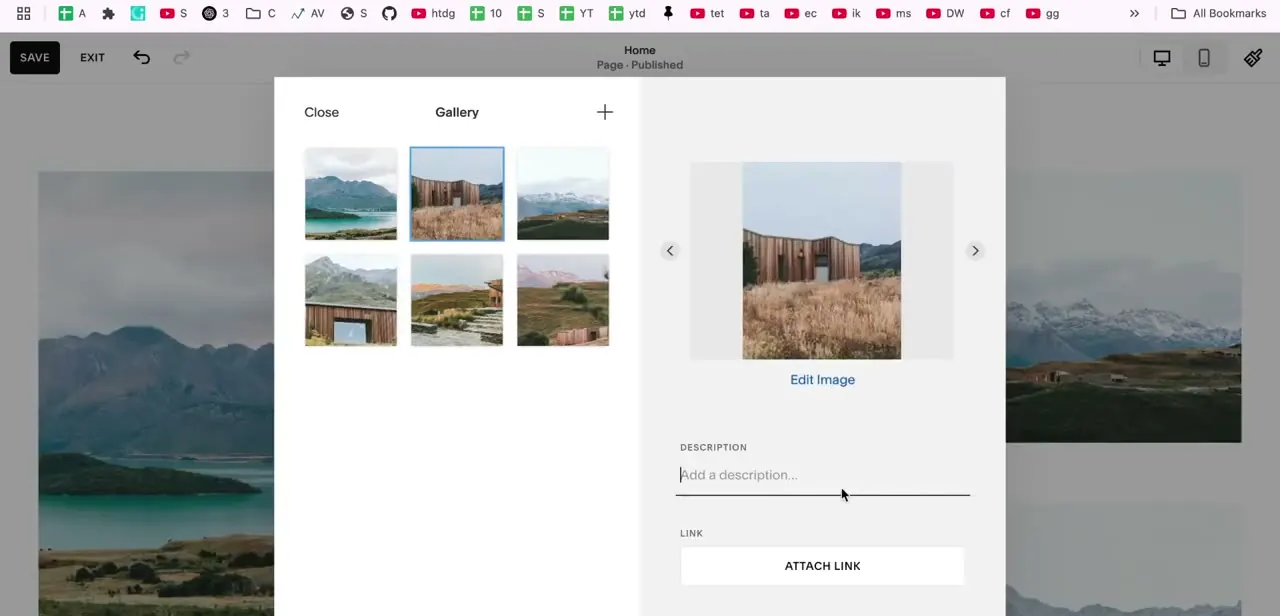Click the SAVE button
Image resolution: width=1280 pixels, height=616 pixels.
35,57
